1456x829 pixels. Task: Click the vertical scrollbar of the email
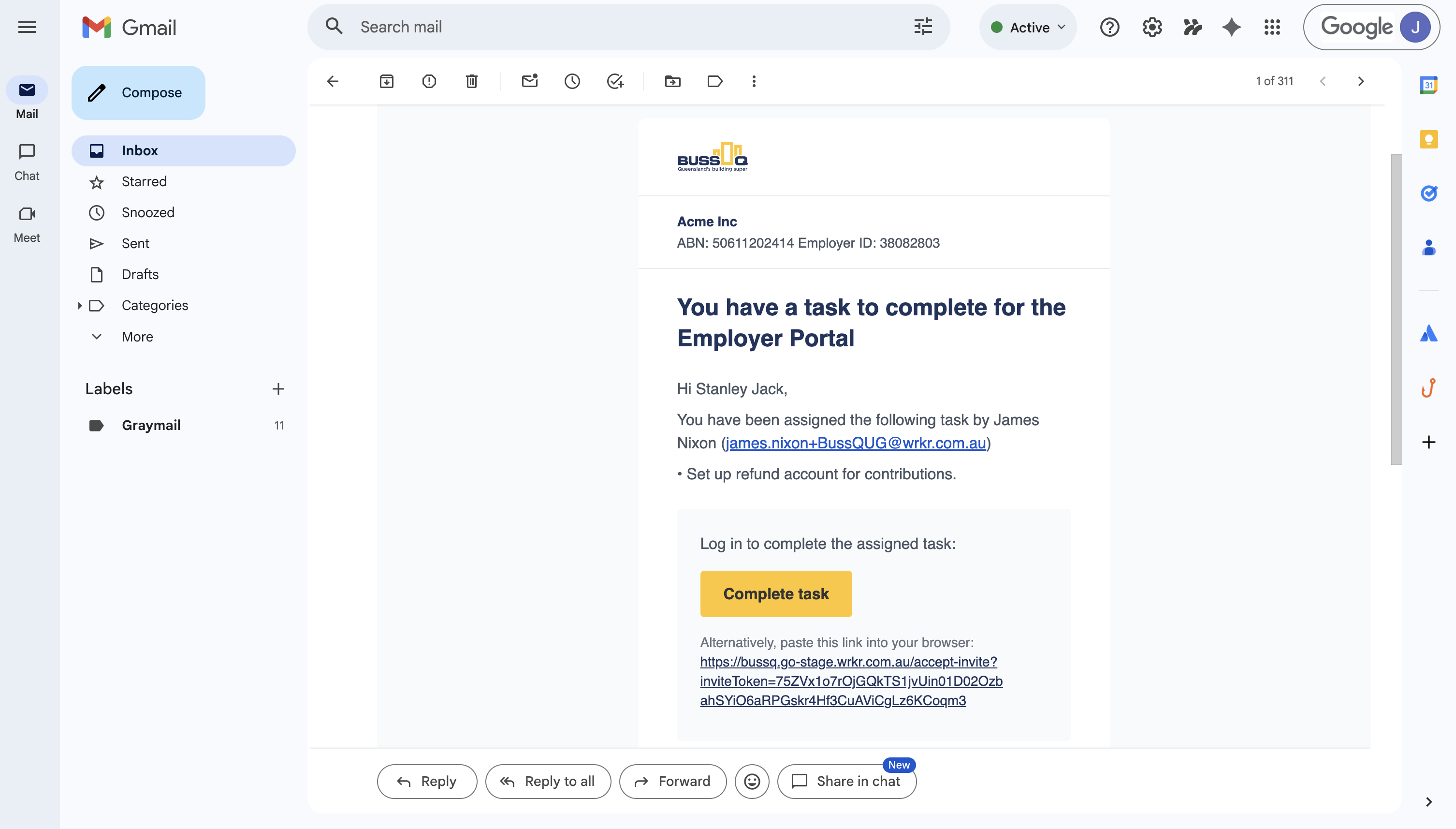coord(1396,309)
